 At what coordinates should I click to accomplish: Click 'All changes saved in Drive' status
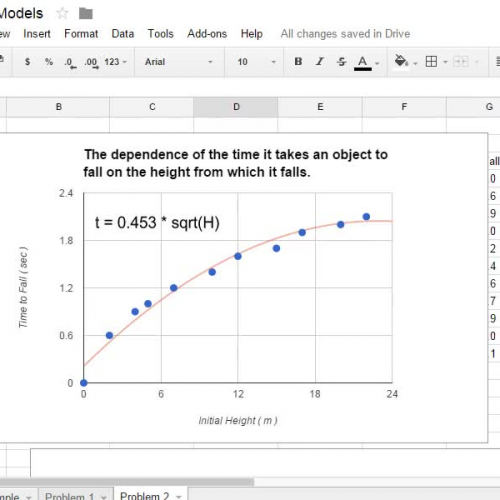(345, 34)
